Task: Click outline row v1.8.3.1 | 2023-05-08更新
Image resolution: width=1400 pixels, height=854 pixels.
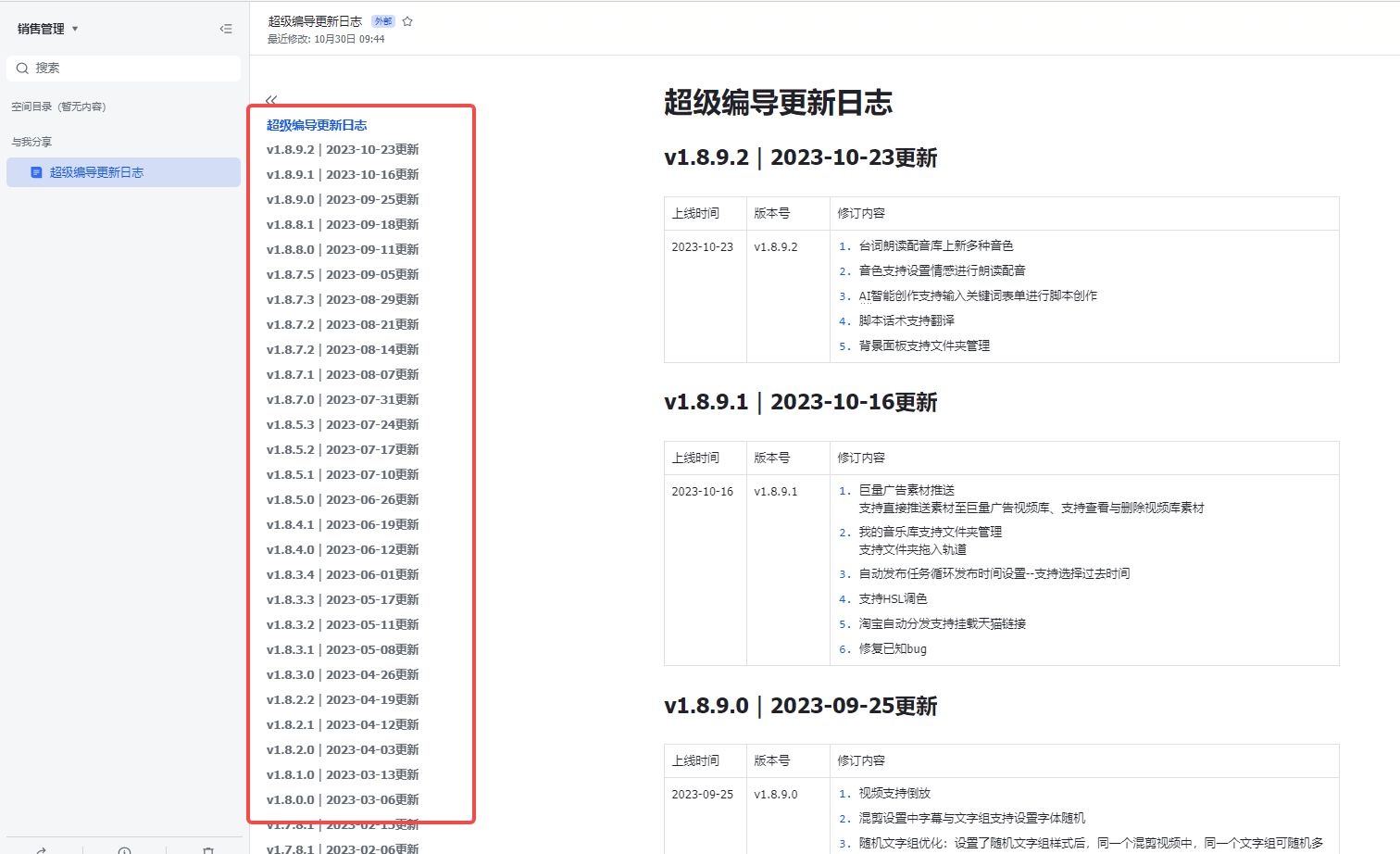Action: (x=343, y=649)
